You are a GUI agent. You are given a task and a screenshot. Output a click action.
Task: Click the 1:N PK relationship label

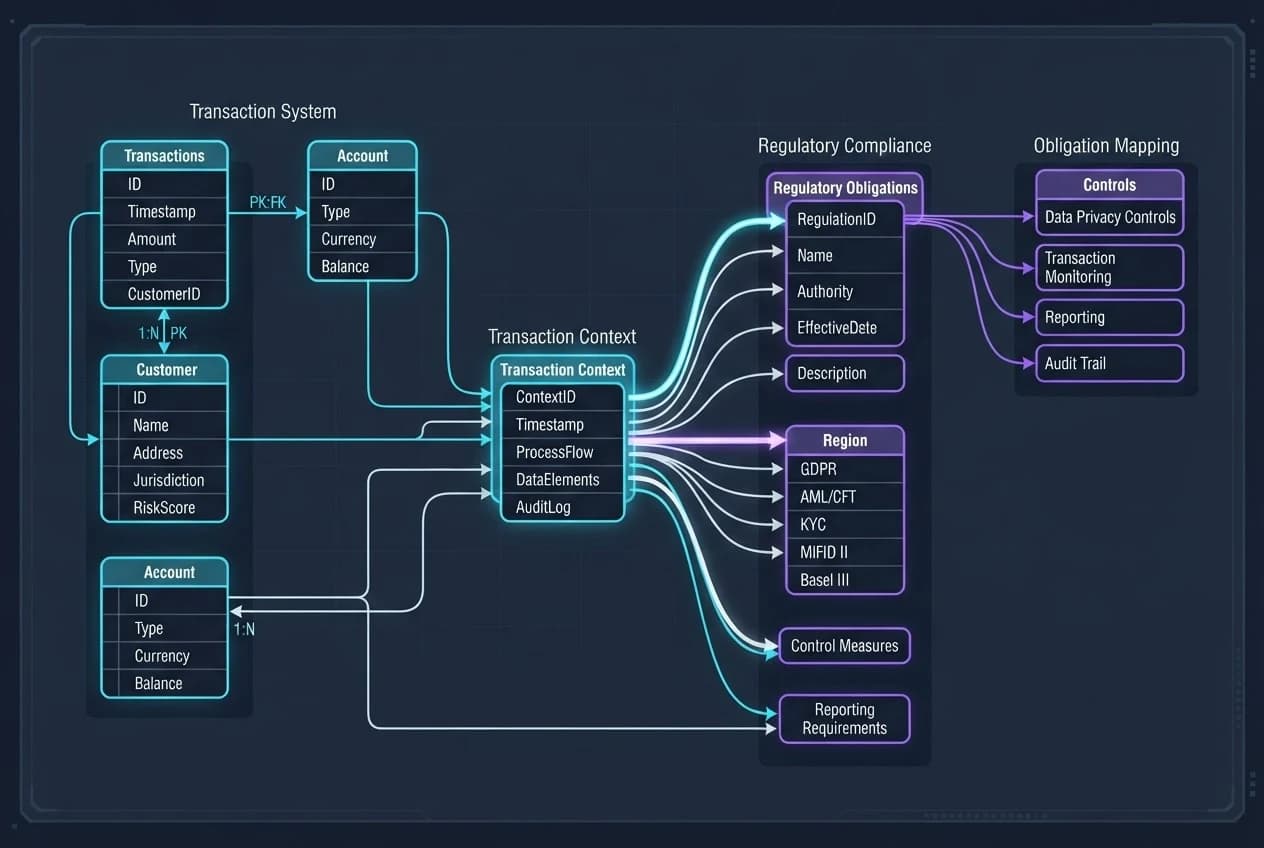tap(163, 333)
